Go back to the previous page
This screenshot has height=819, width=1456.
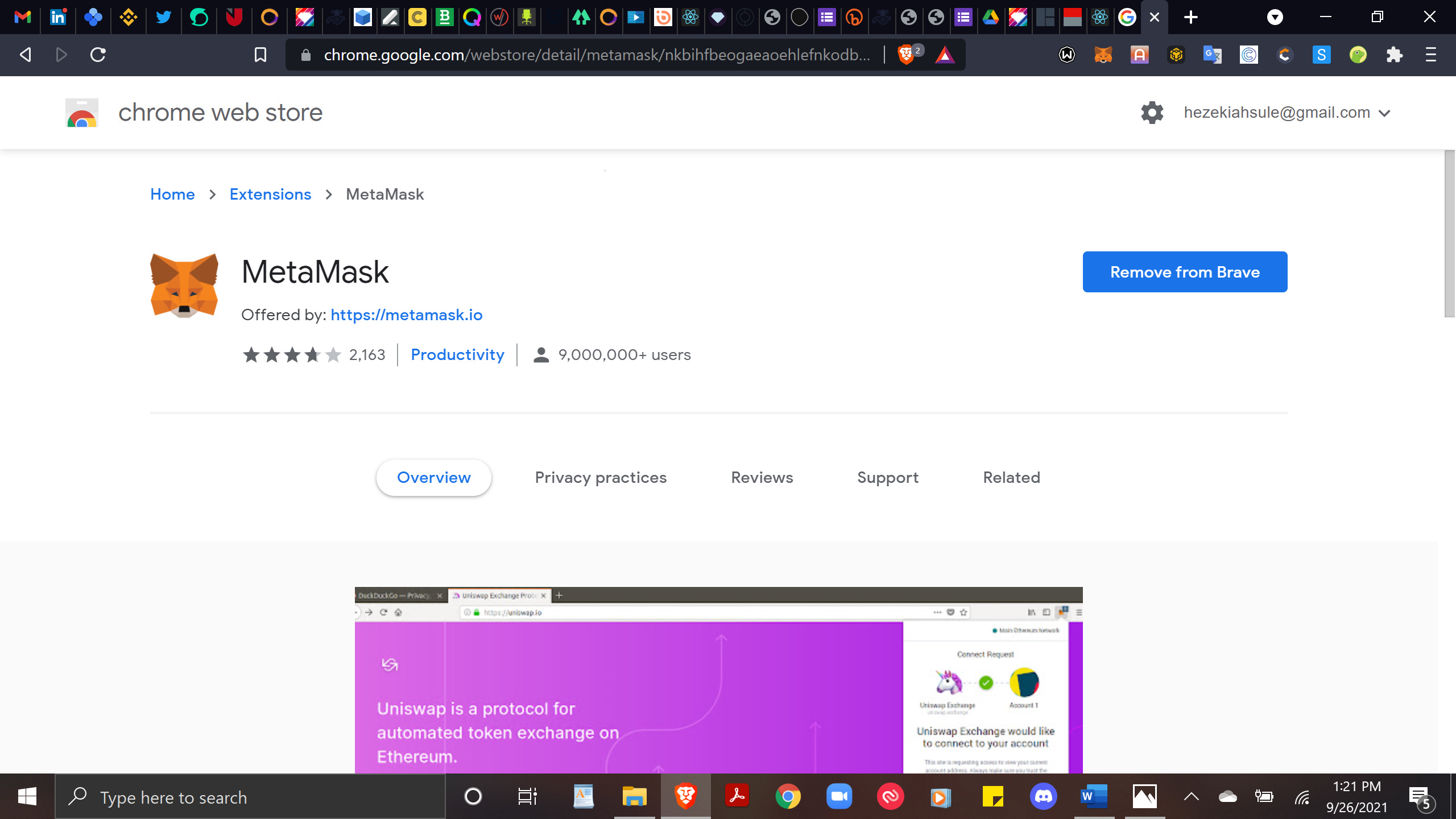click(x=25, y=55)
